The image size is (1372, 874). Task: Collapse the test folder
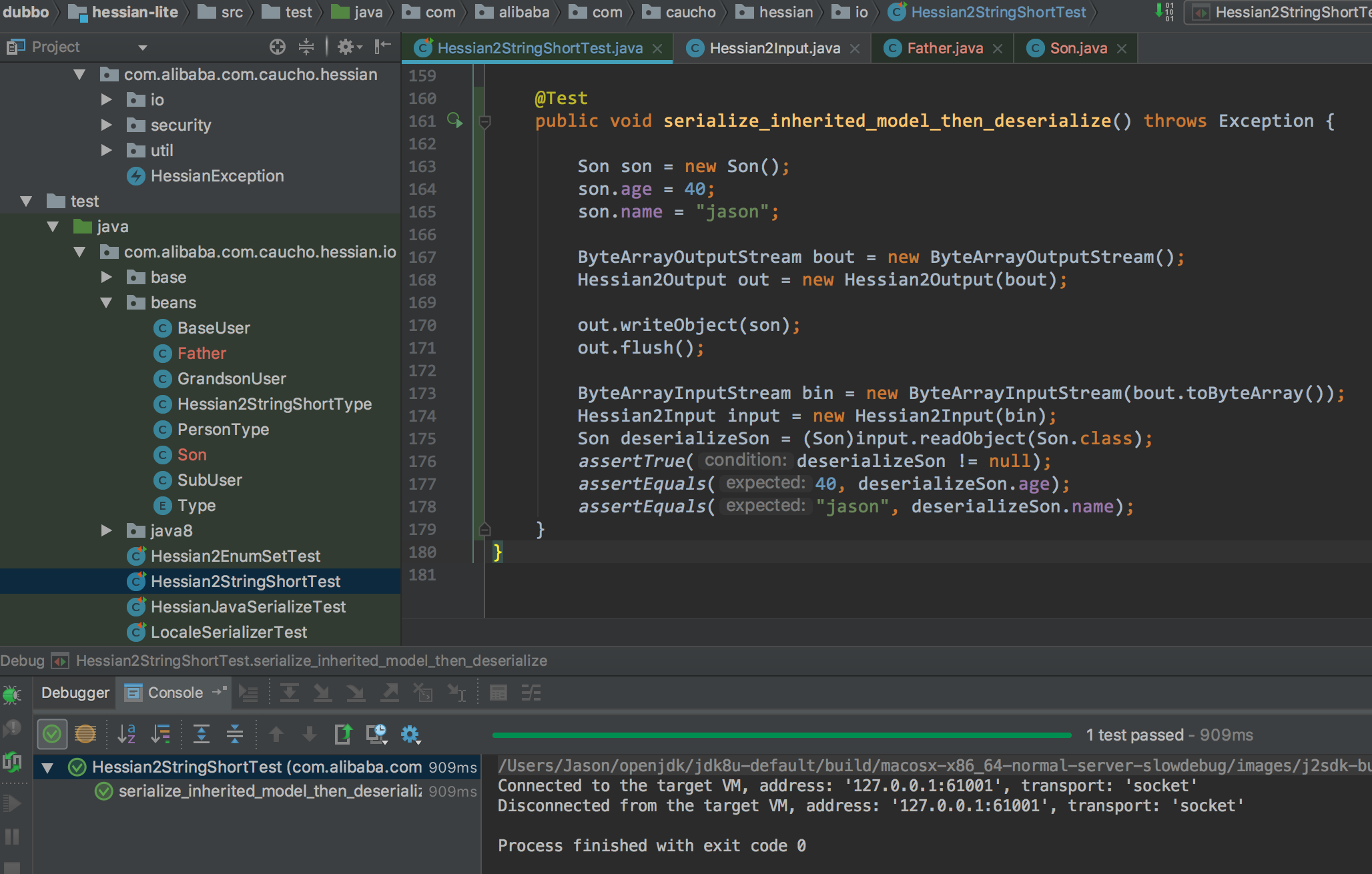[26, 201]
